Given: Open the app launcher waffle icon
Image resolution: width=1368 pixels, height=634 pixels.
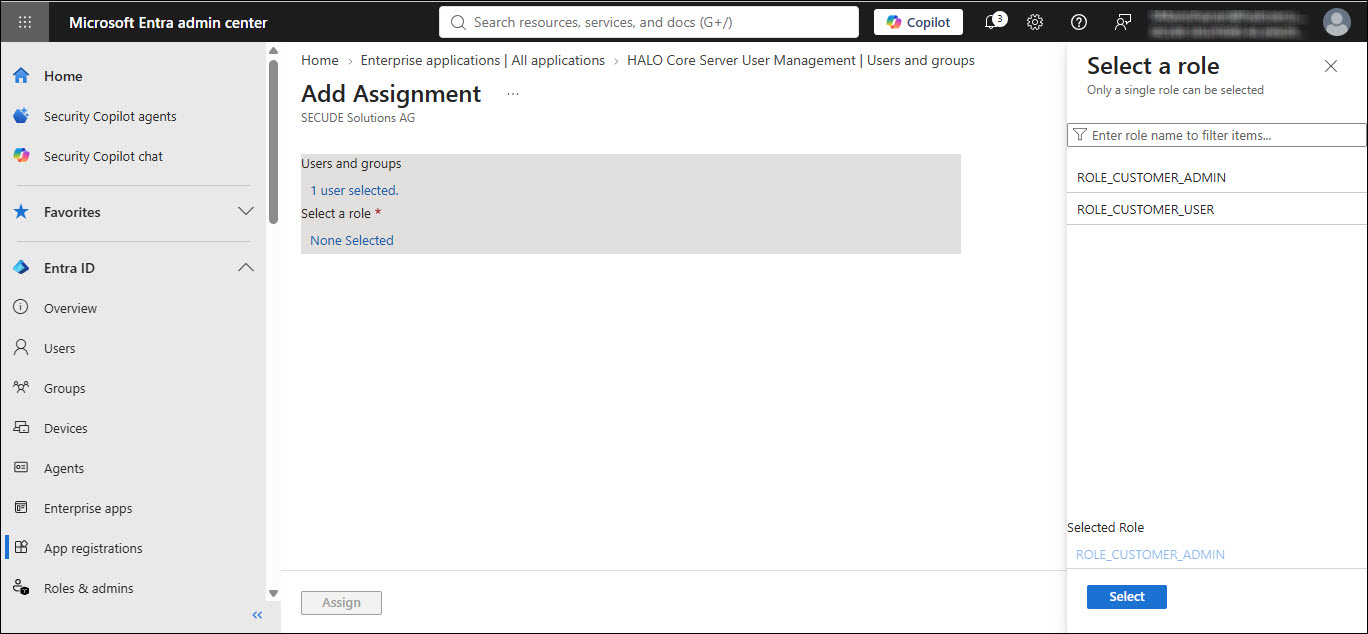Looking at the screenshot, I should 25,22.
